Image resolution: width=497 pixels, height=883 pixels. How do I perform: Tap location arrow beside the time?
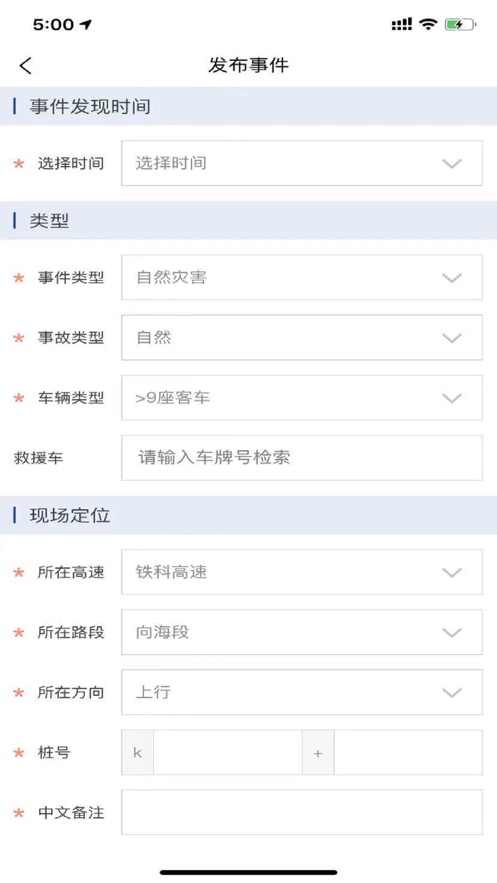pos(86,24)
